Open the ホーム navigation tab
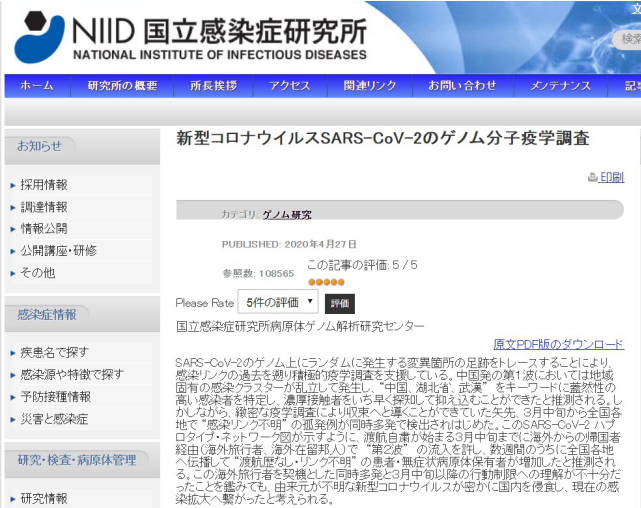641x508 pixels. (37, 86)
